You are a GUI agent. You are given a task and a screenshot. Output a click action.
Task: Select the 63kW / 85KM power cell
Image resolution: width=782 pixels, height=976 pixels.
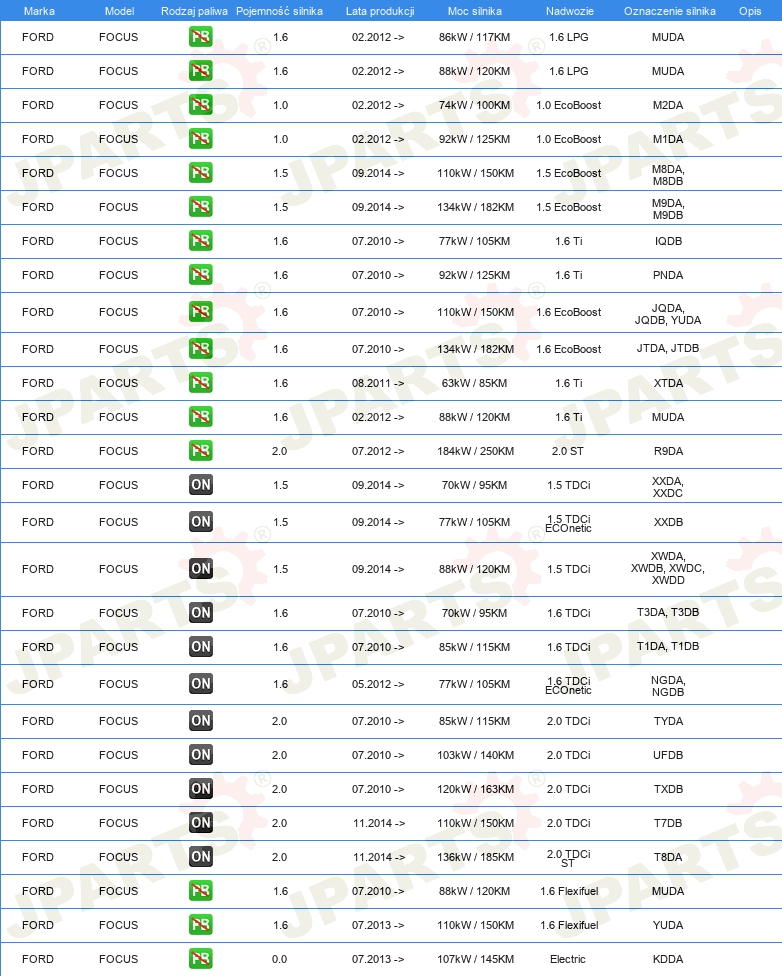tap(474, 383)
